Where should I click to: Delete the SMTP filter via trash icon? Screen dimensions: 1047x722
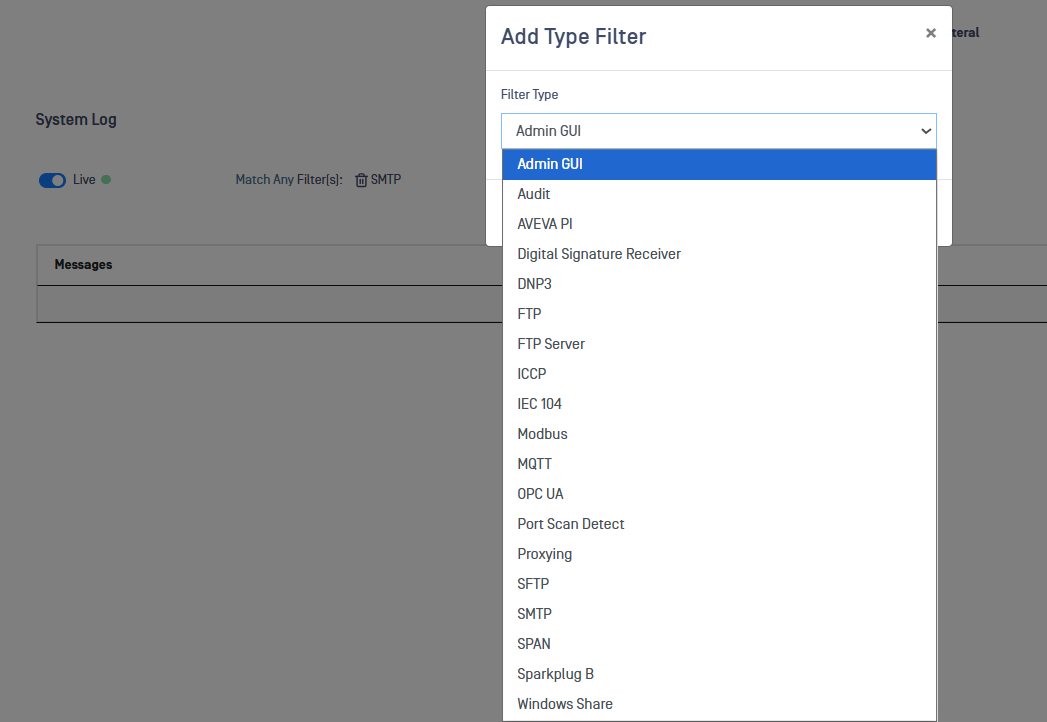pos(361,180)
